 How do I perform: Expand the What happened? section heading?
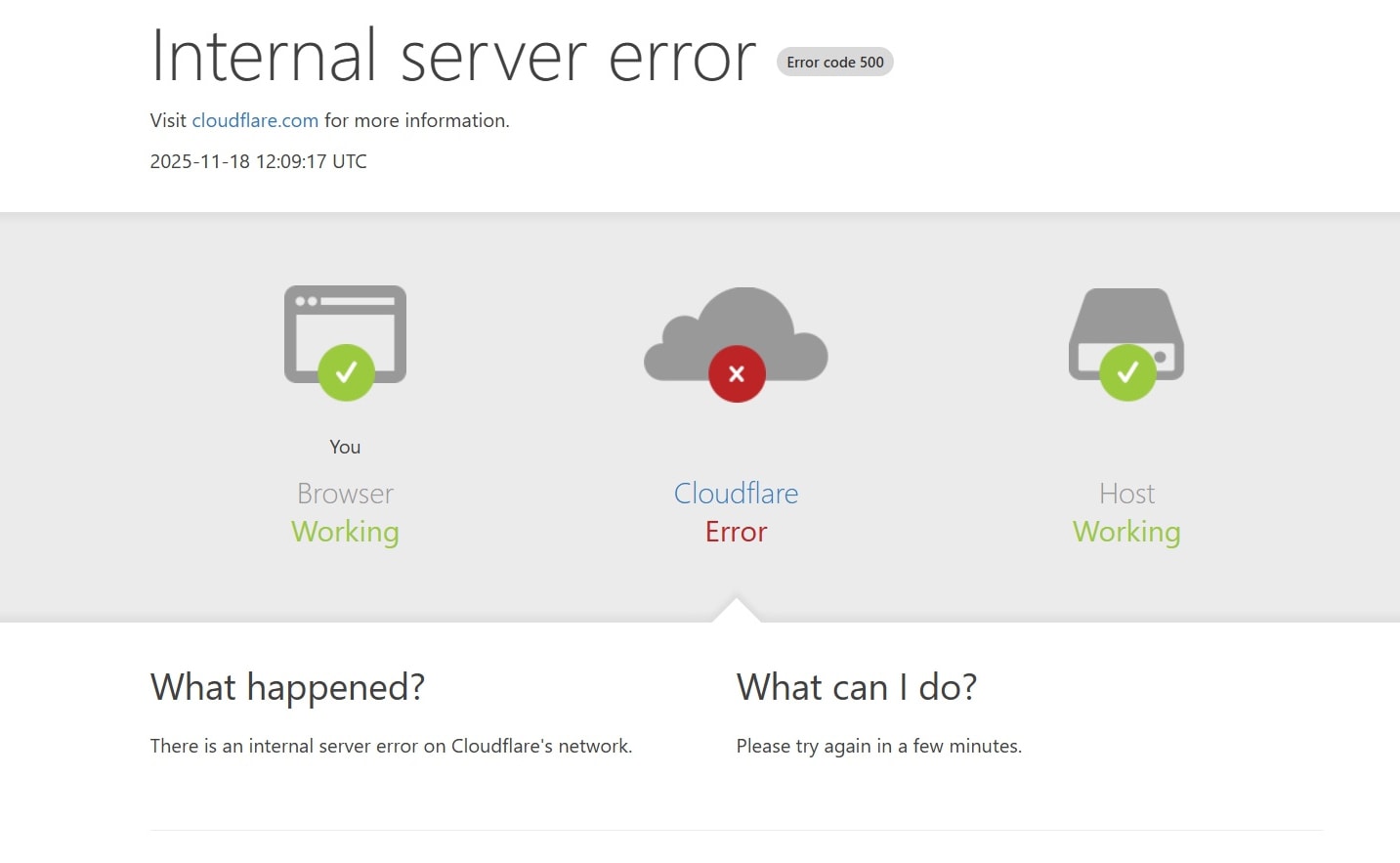click(x=287, y=687)
